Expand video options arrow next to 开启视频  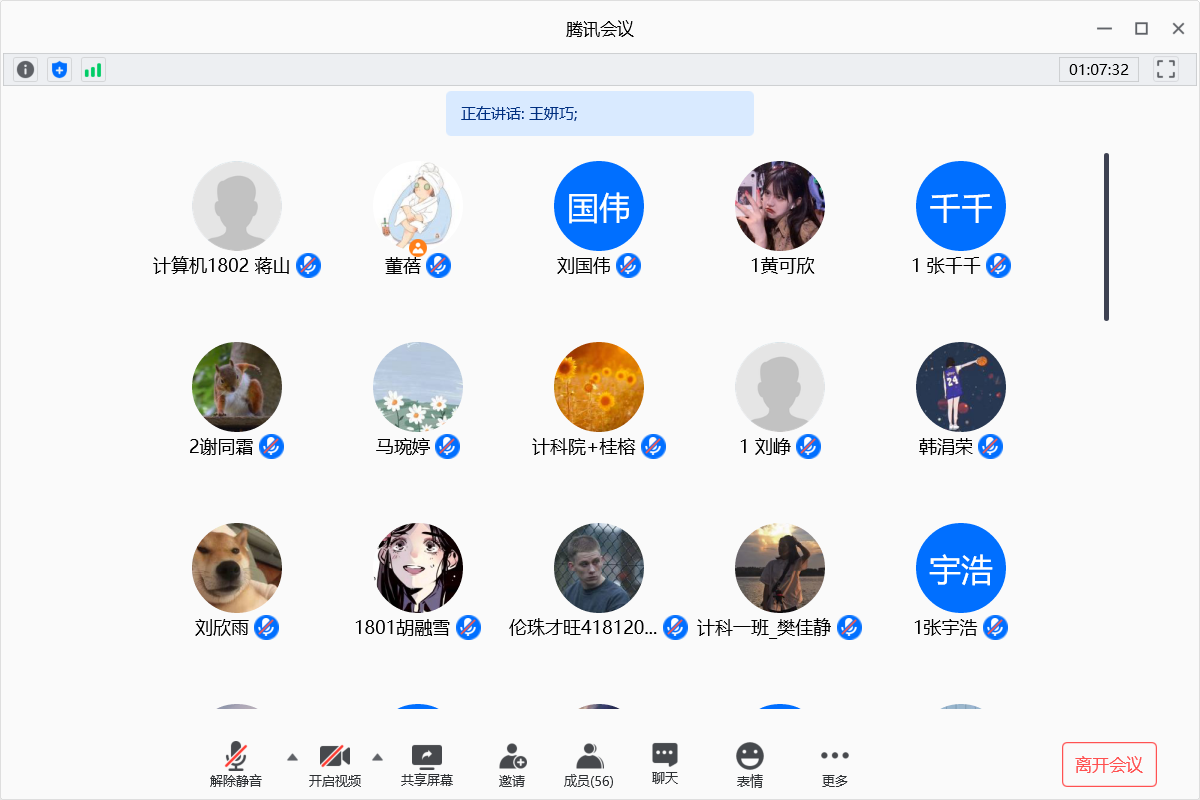click(377, 757)
